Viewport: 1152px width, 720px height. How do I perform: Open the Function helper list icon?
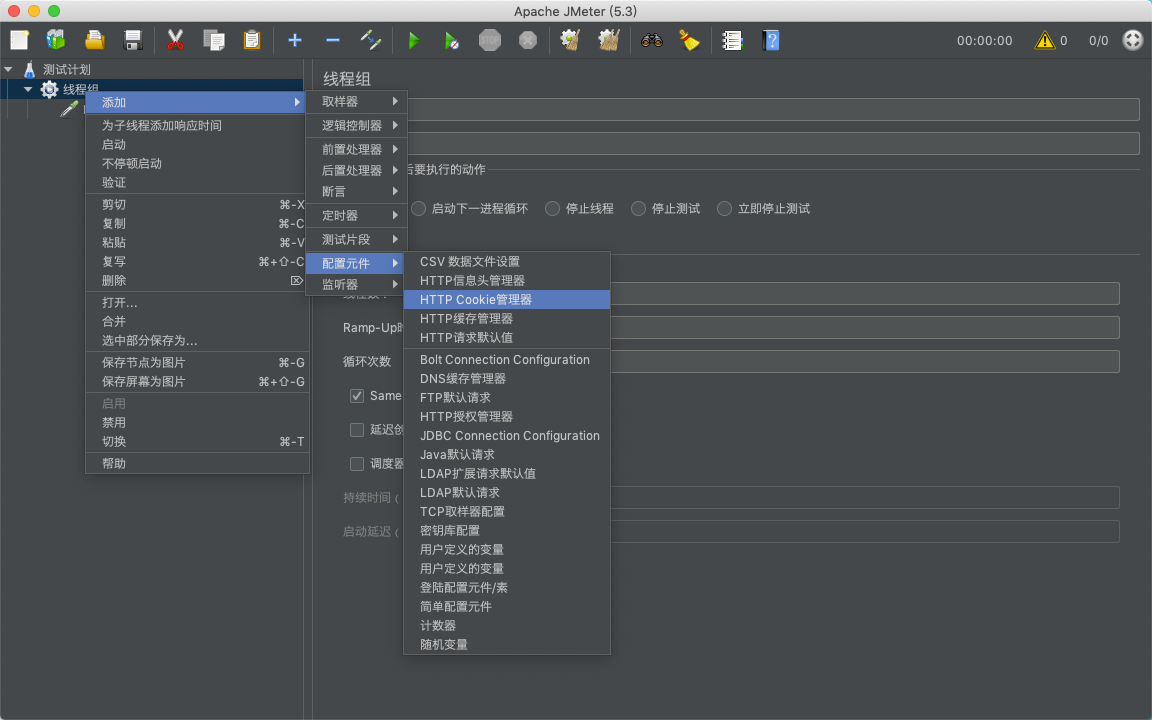tap(732, 40)
